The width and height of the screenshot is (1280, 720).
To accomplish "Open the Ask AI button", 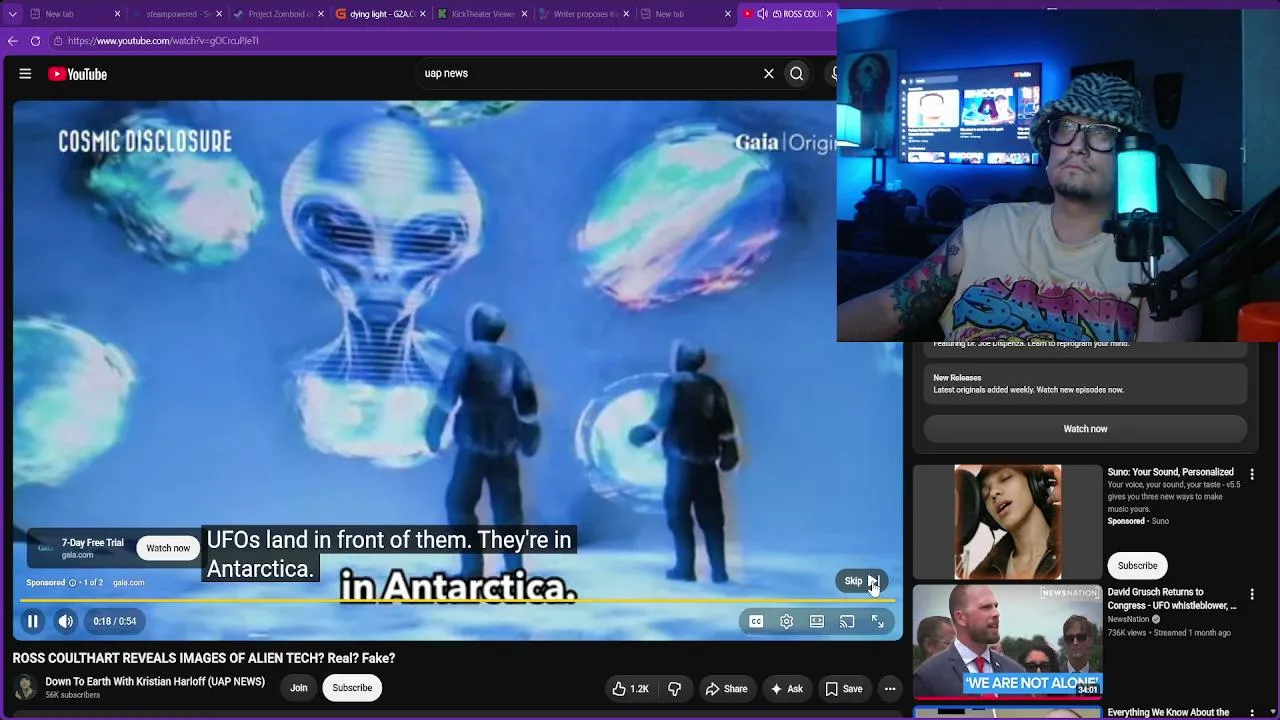I will [x=786, y=689].
